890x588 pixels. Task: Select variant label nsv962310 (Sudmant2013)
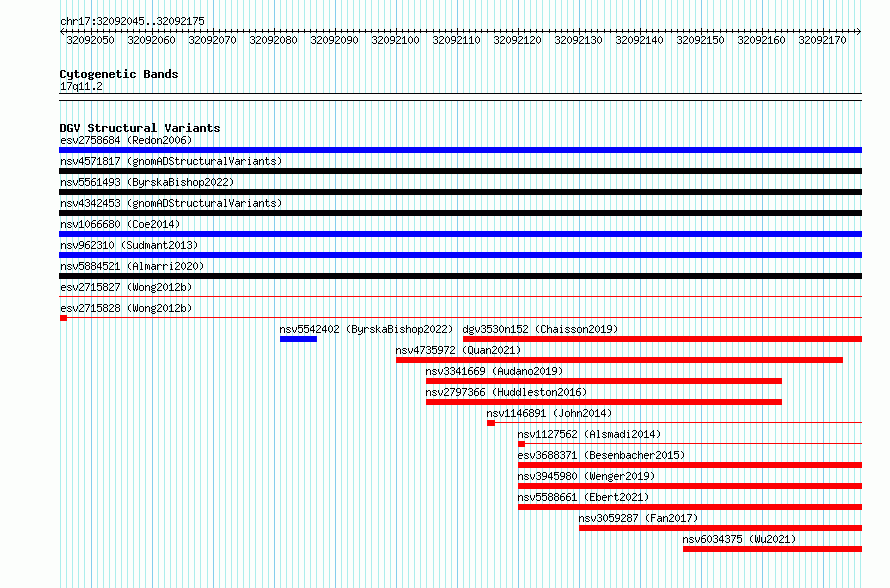click(129, 245)
